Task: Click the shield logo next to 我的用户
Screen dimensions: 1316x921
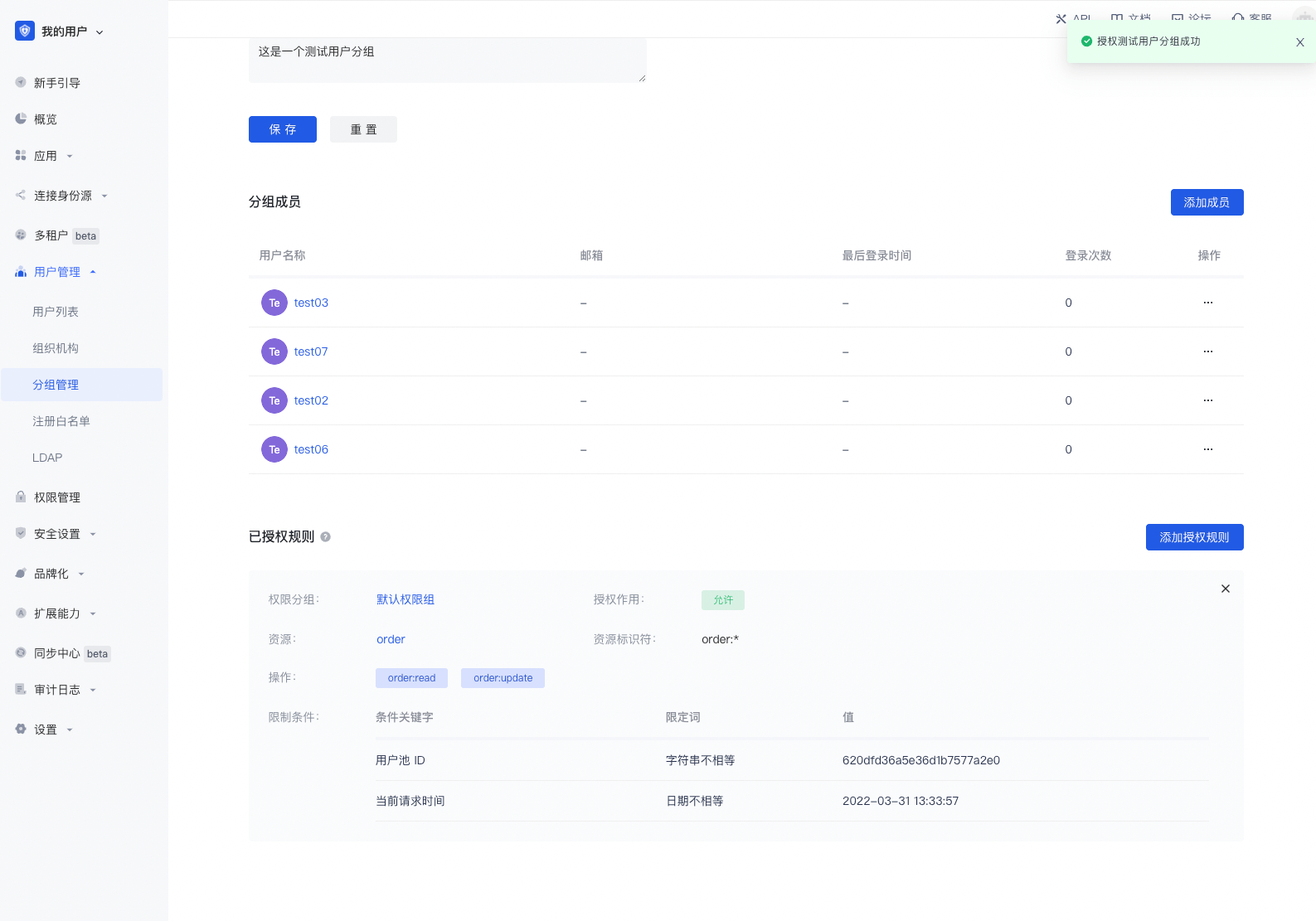Action: 25,32
